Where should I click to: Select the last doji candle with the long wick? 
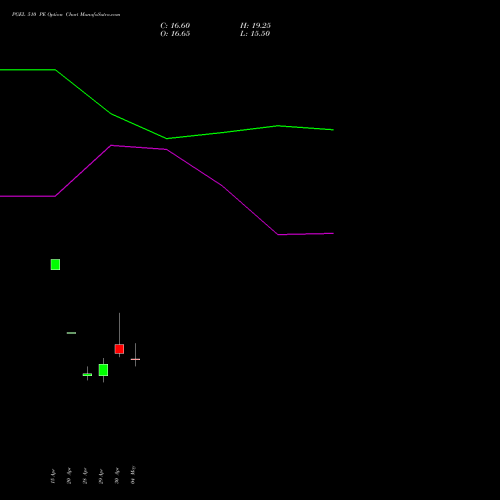pos(135,359)
